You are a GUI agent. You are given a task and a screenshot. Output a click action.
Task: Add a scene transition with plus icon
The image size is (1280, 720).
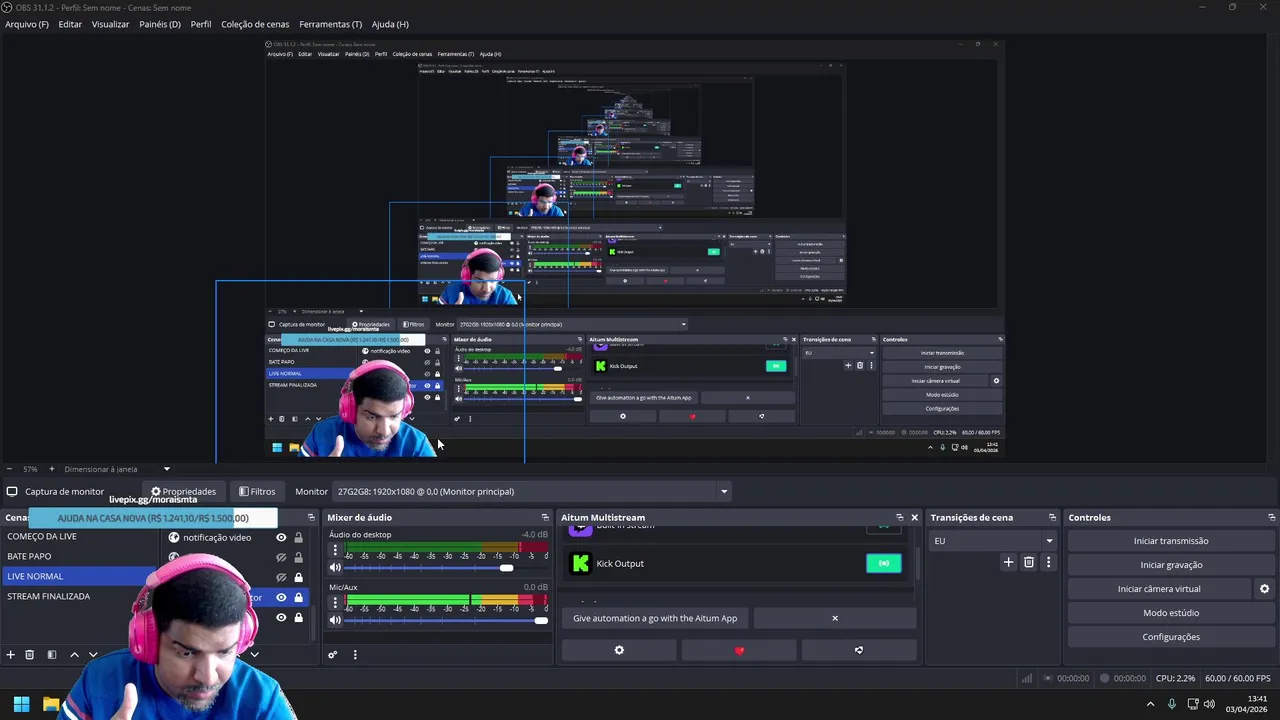tap(1008, 562)
